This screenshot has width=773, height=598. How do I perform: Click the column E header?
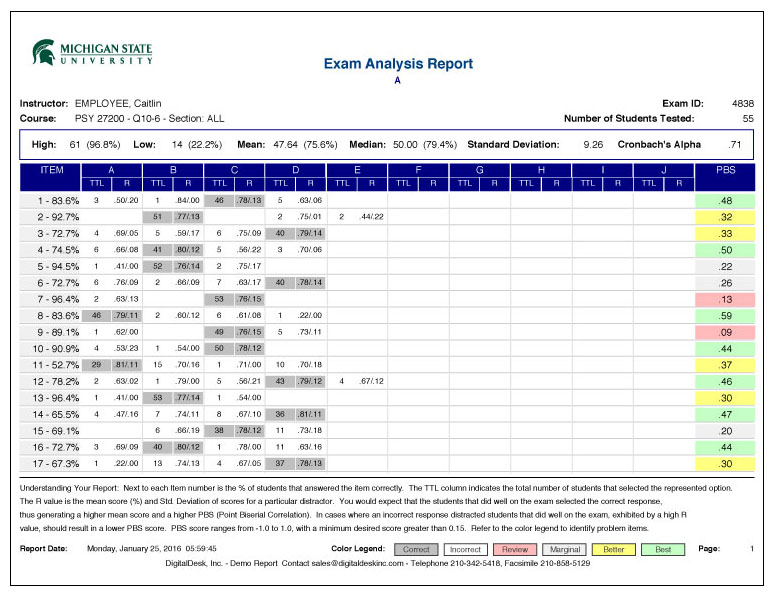(357, 171)
